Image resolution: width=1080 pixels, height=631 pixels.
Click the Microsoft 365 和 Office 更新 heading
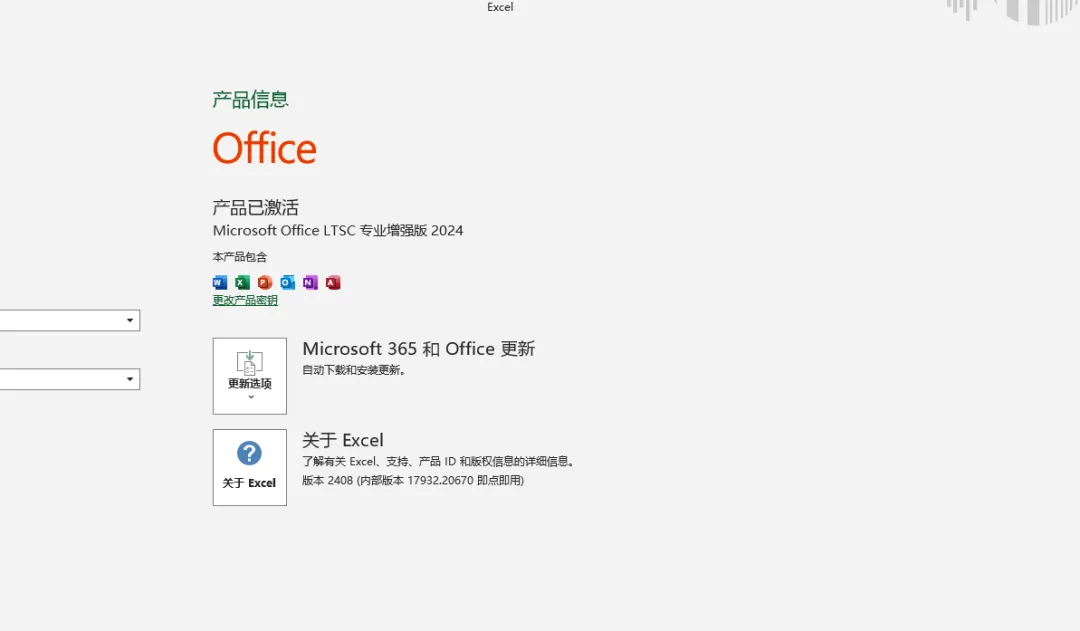(419, 349)
